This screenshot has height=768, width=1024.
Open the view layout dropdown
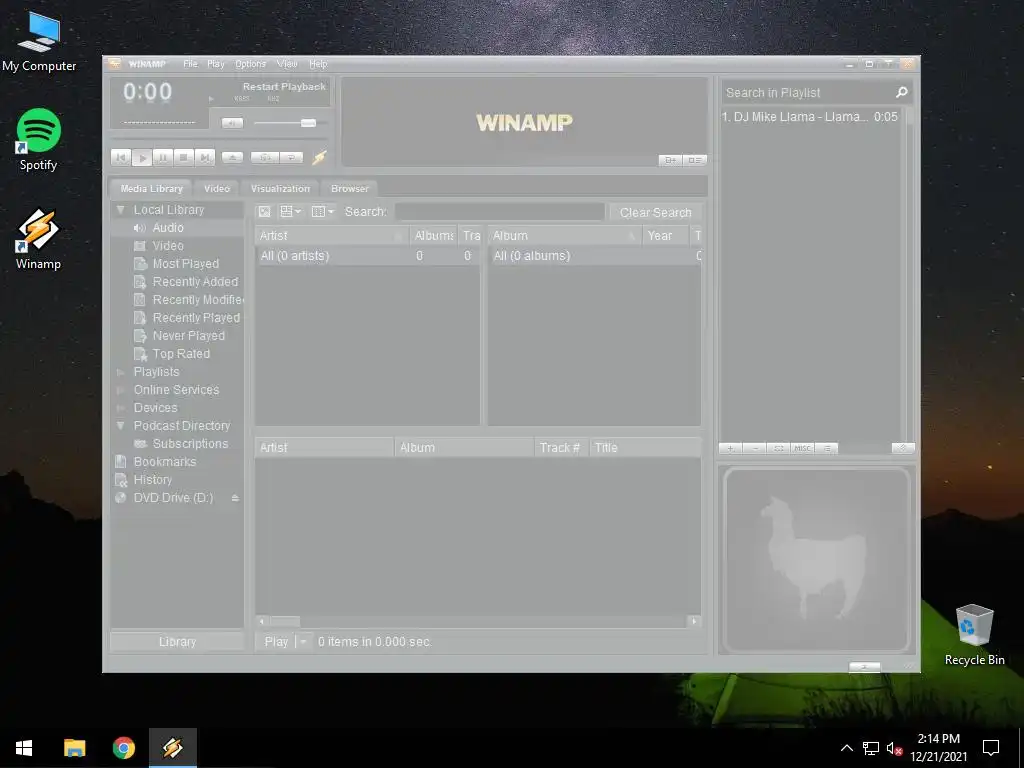pyautogui.click(x=291, y=212)
